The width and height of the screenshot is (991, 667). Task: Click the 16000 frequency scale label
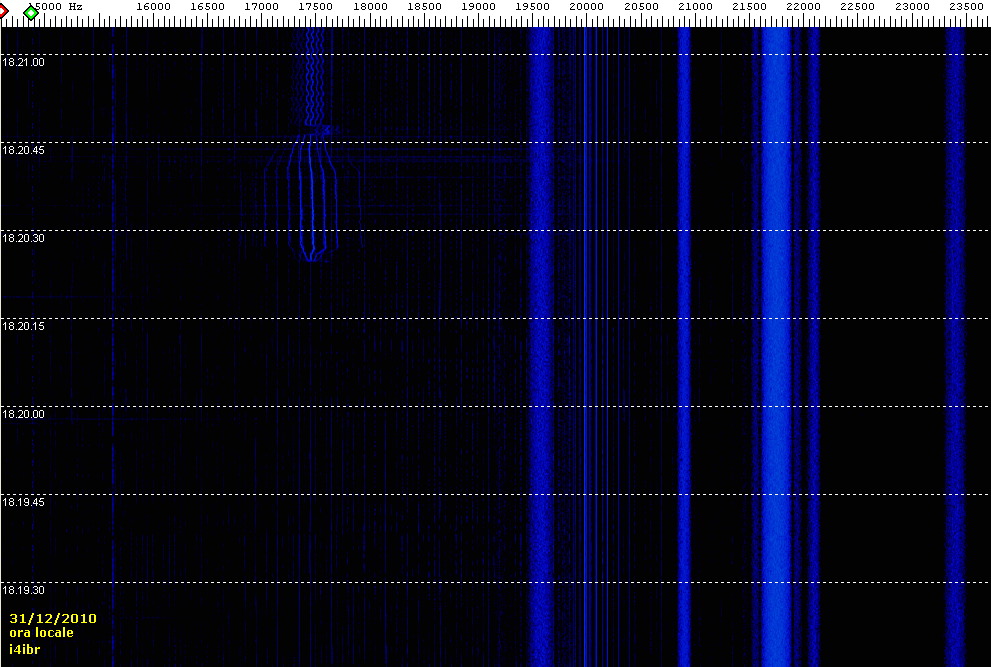(x=154, y=6)
